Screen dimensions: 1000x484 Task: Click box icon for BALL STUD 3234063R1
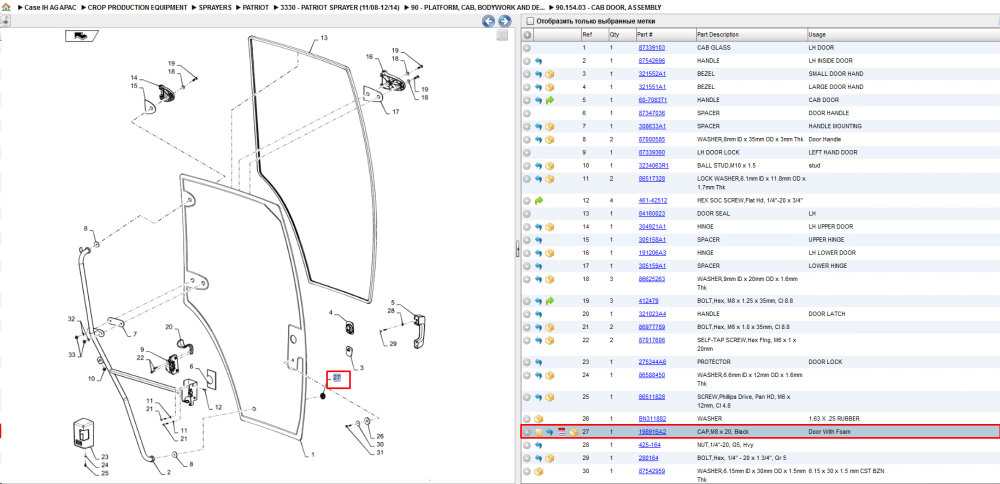[550, 166]
